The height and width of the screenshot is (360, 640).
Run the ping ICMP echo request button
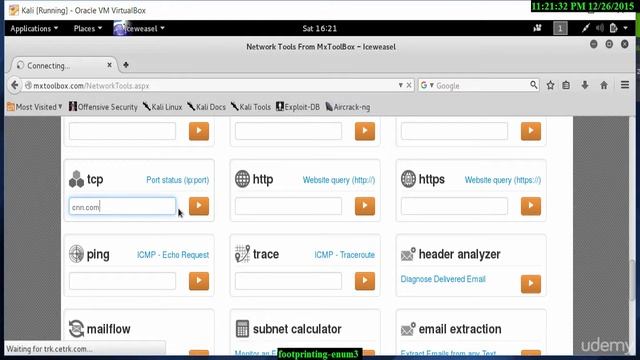click(x=199, y=281)
